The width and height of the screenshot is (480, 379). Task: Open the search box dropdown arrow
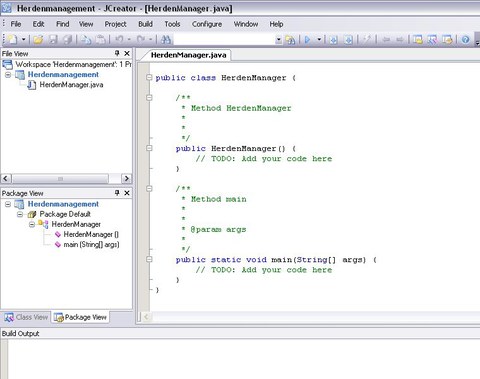coord(278,40)
